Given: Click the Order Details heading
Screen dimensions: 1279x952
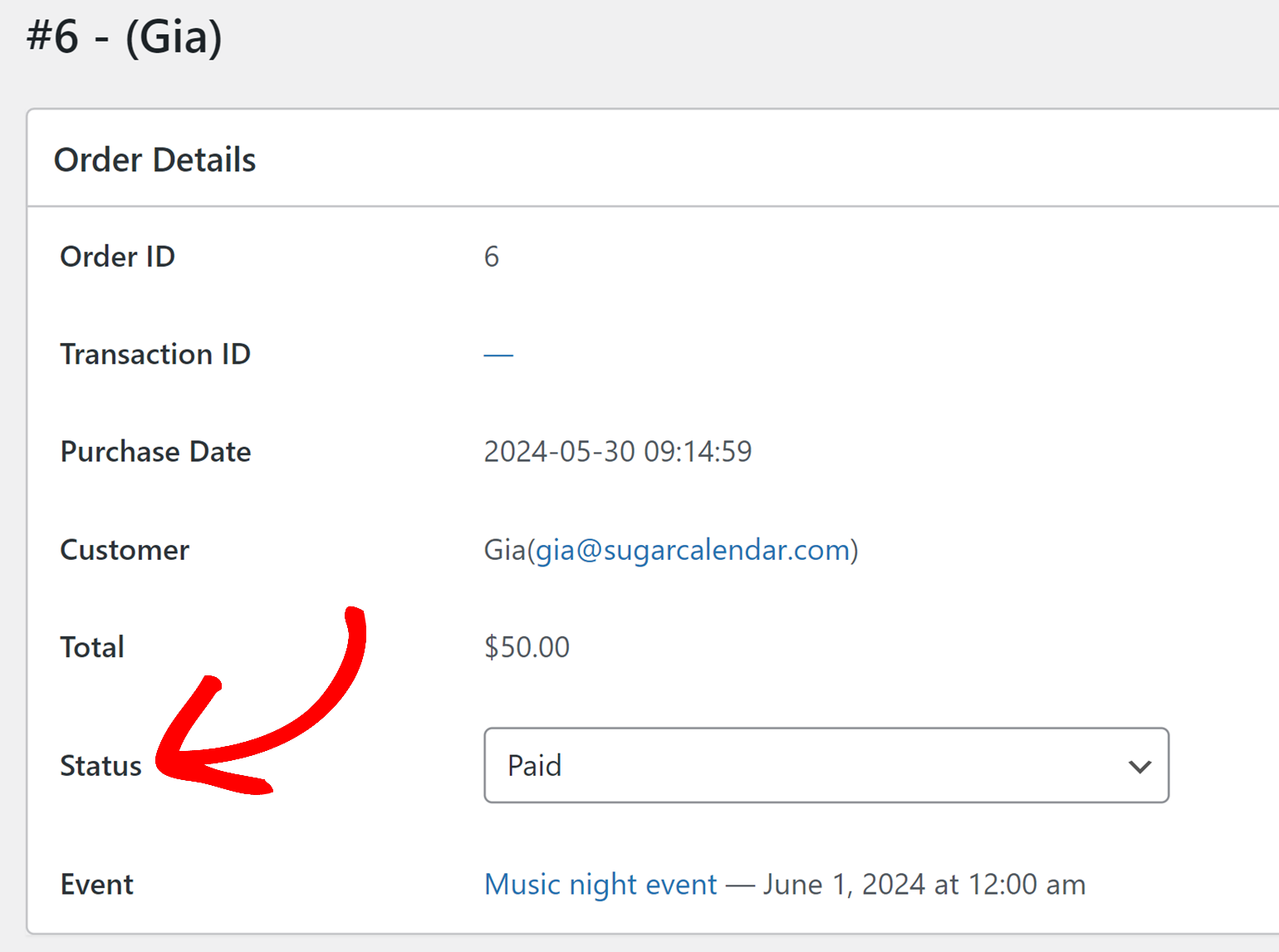Looking at the screenshot, I should click(154, 159).
